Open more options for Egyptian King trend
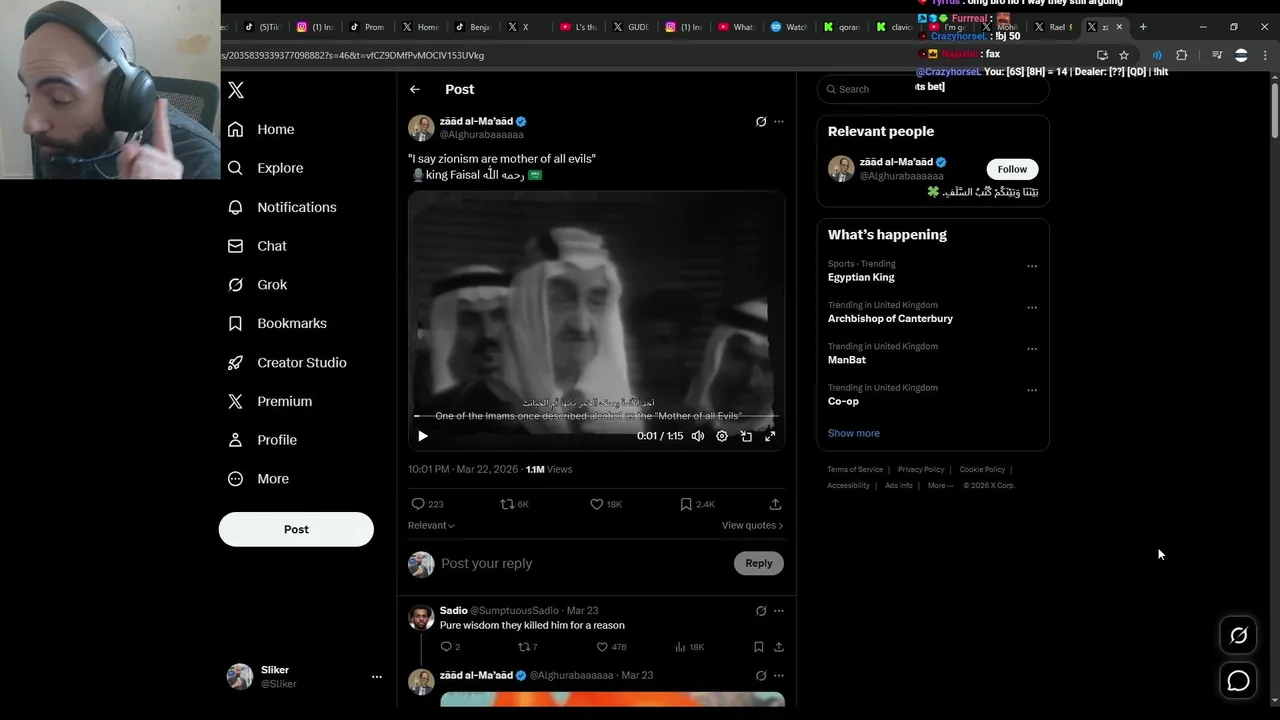1280x720 pixels. [1032, 266]
